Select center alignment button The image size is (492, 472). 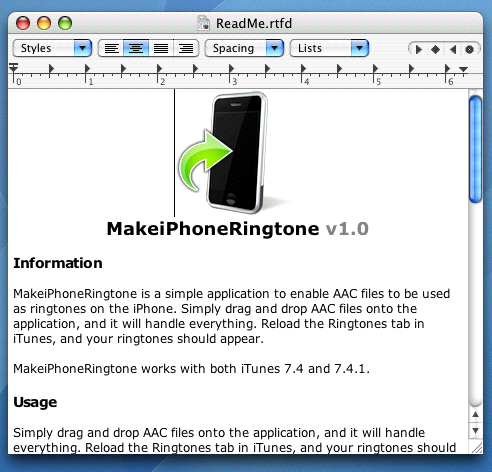click(x=136, y=49)
